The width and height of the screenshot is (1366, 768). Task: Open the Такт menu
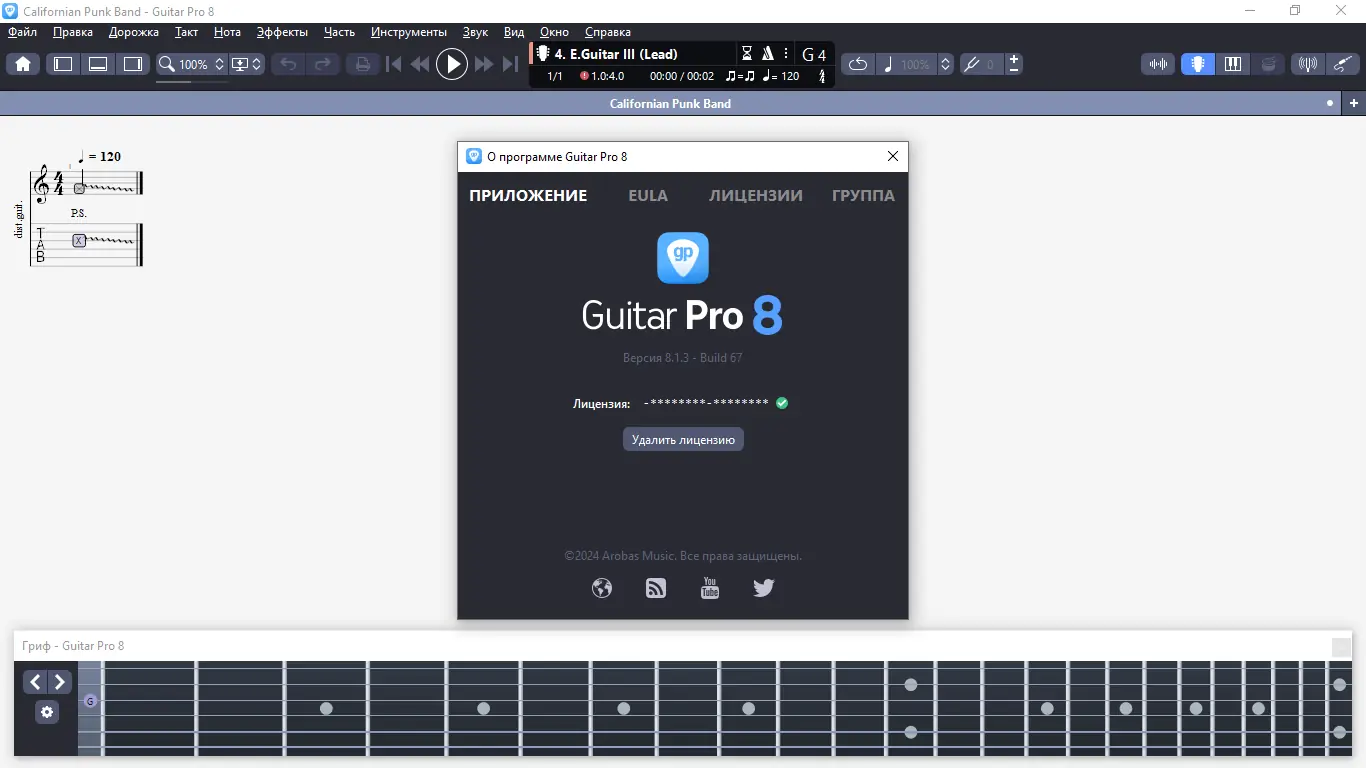click(x=186, y=32)
